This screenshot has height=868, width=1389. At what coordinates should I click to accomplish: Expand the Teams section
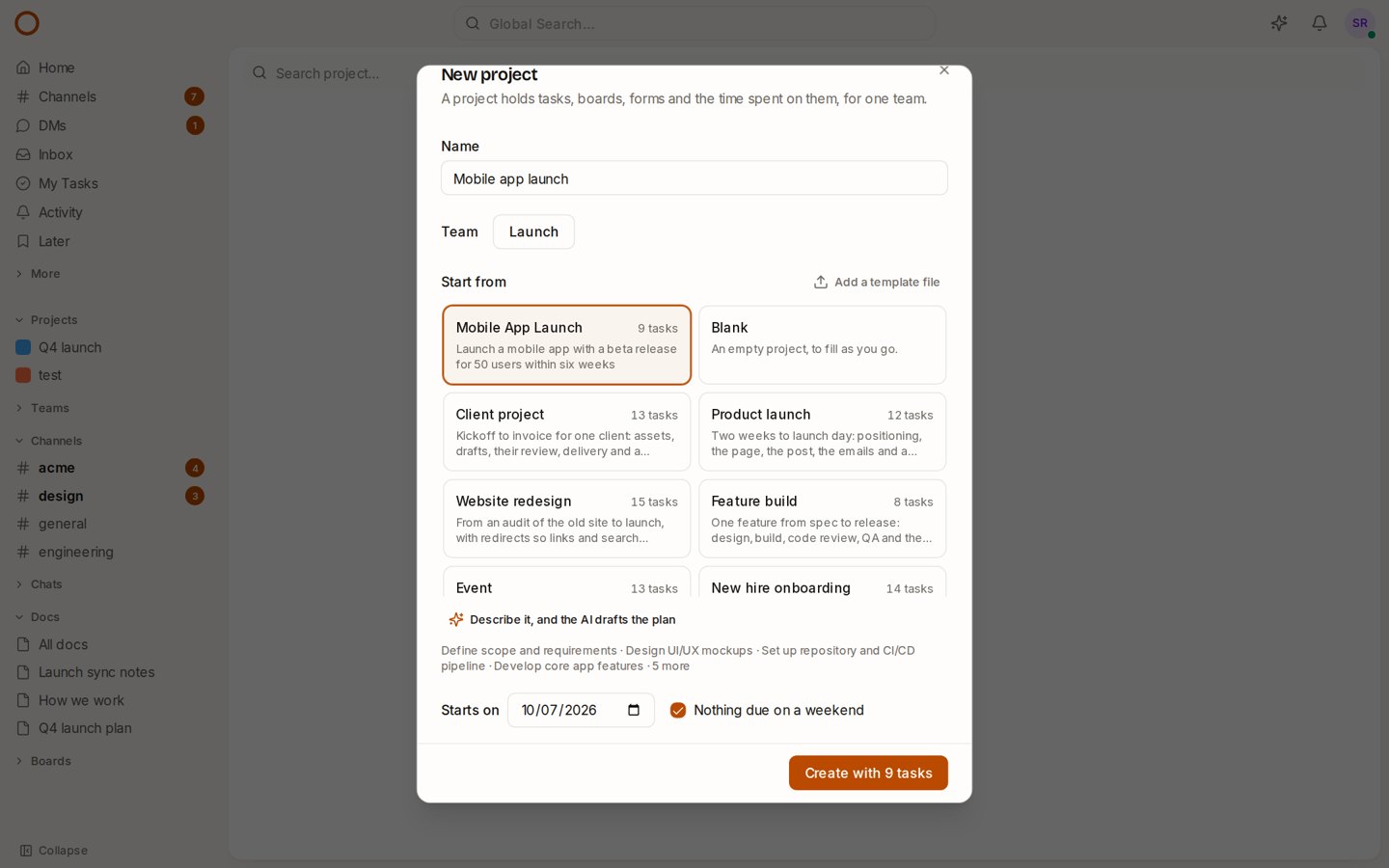(x=42, y=408)
